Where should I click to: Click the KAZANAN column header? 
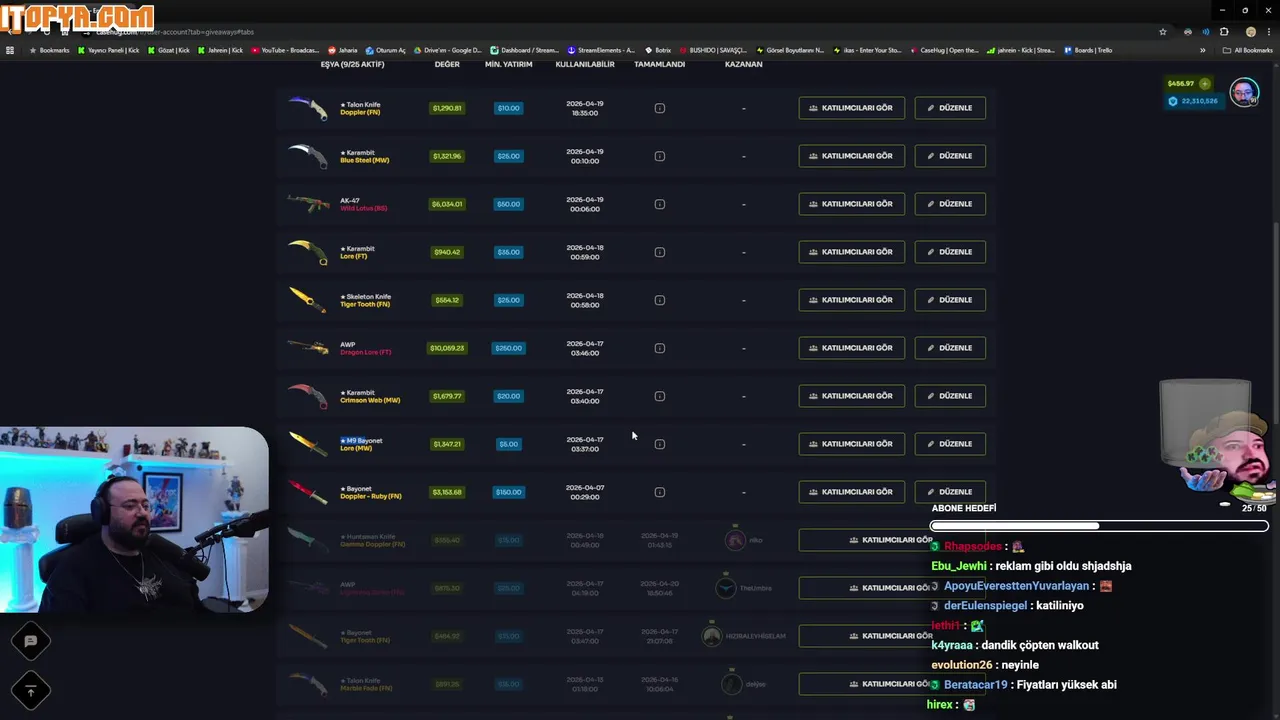[743, 64]
